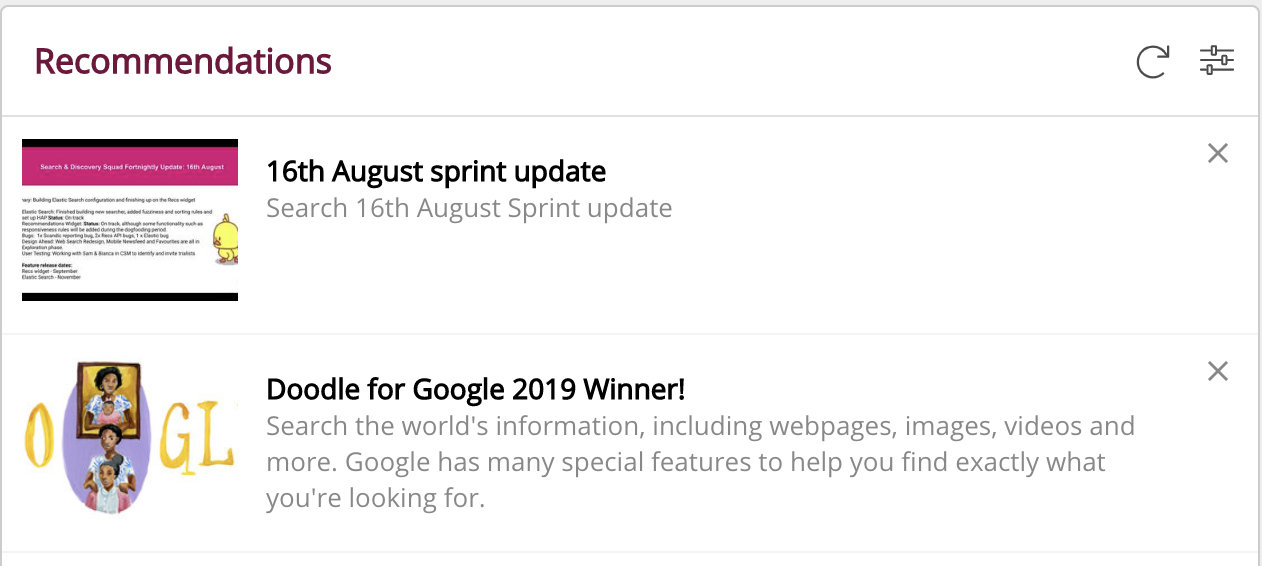Open the "16th August sprint update" title

(436, 172)
